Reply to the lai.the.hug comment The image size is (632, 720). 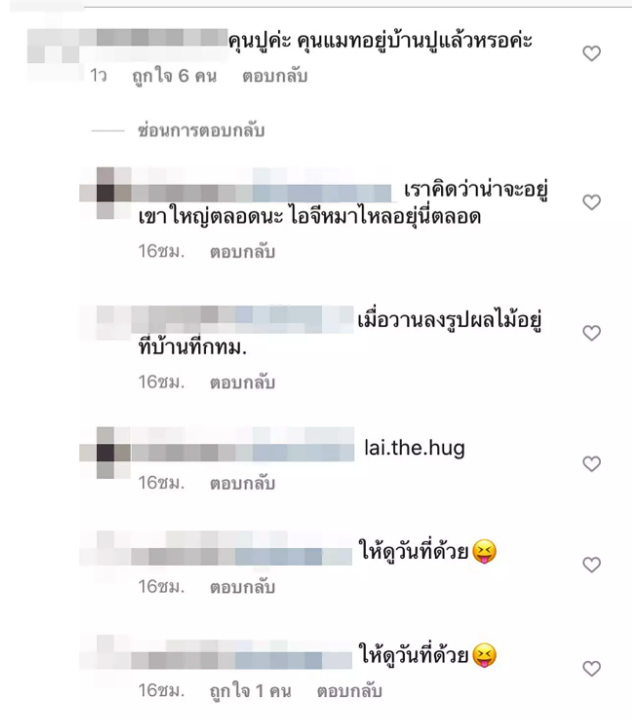[x=243, y=483]
